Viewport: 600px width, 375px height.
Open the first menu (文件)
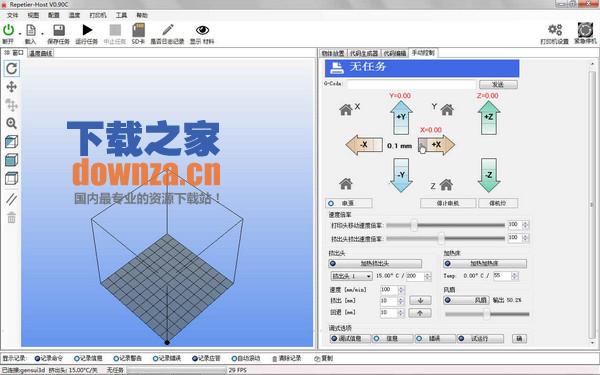pyautogui.click(x=13, y=15)
